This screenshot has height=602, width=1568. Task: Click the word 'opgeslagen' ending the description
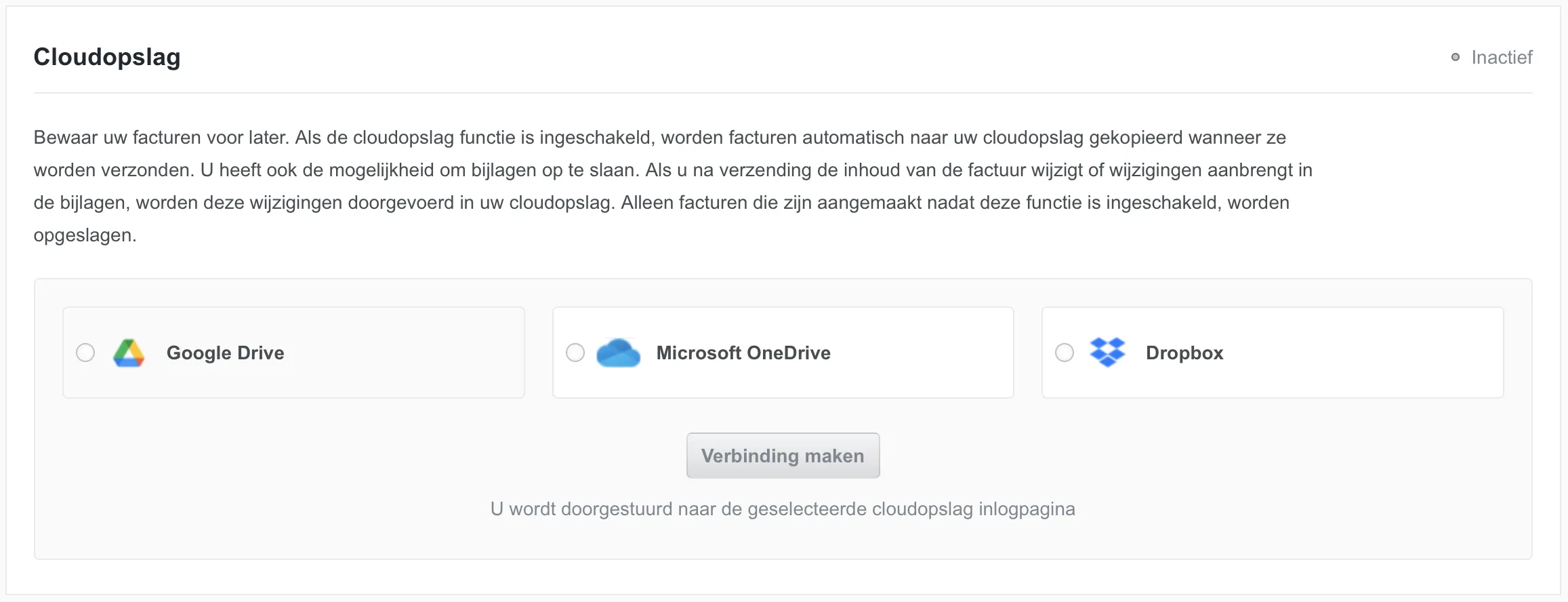tap(84, 235)
